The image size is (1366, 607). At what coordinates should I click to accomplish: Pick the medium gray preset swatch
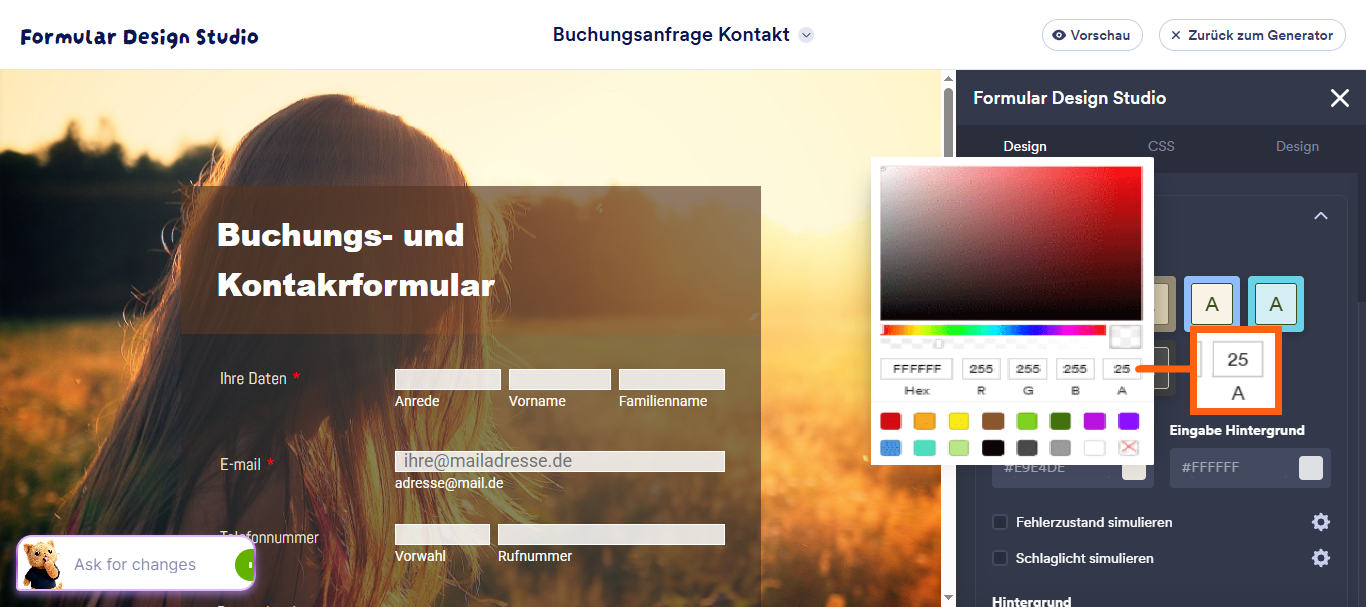click(x=1061, y=448)
